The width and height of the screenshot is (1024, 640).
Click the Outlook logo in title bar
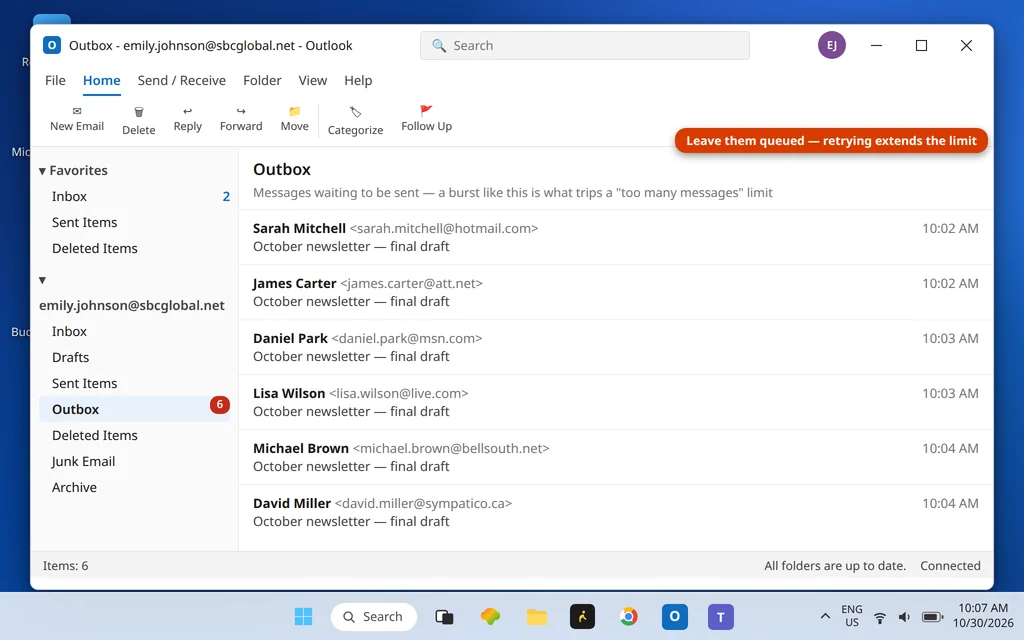pos(52,45)
